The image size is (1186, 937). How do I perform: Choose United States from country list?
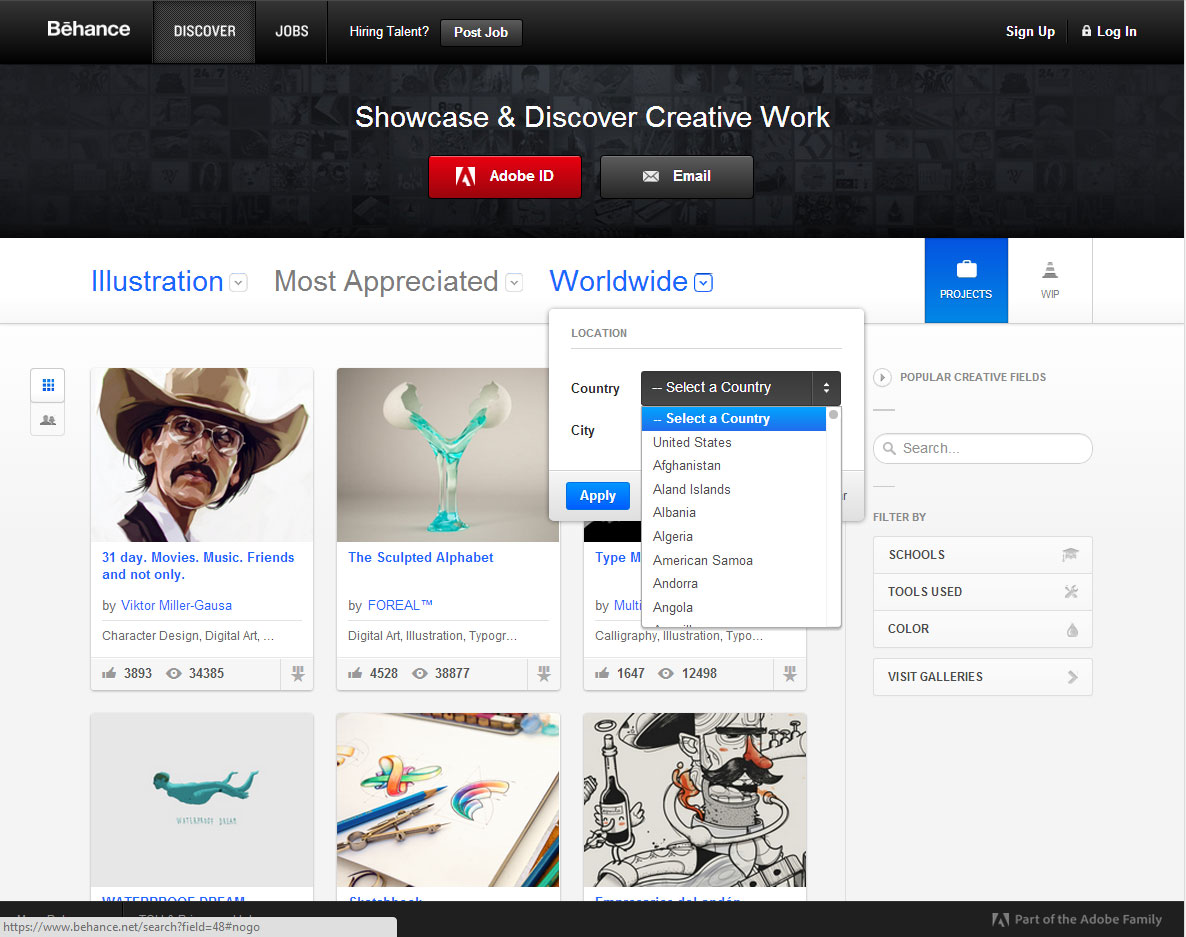[x=692, y=442]
